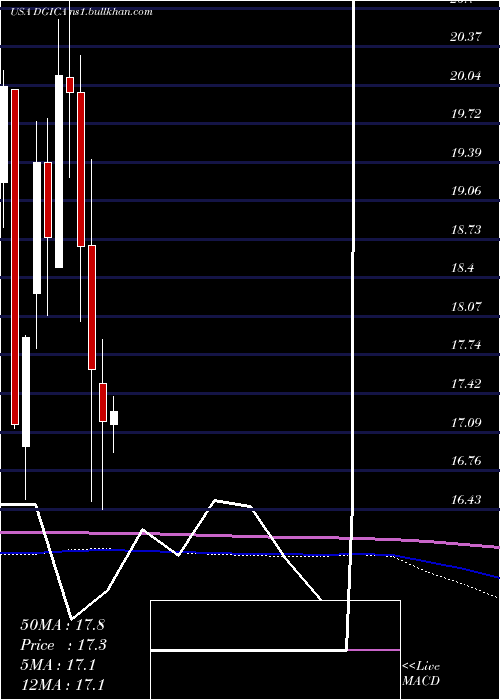Click the 17.42 price axis label
The image size is (500, 700).
(x=466, y=383)
